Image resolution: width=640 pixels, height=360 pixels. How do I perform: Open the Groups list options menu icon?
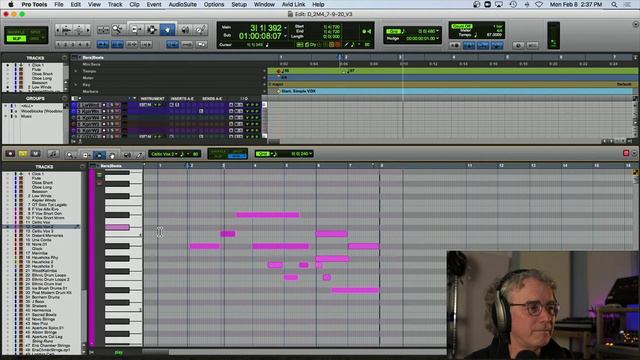pyautogui.click(x=64, y=98)
